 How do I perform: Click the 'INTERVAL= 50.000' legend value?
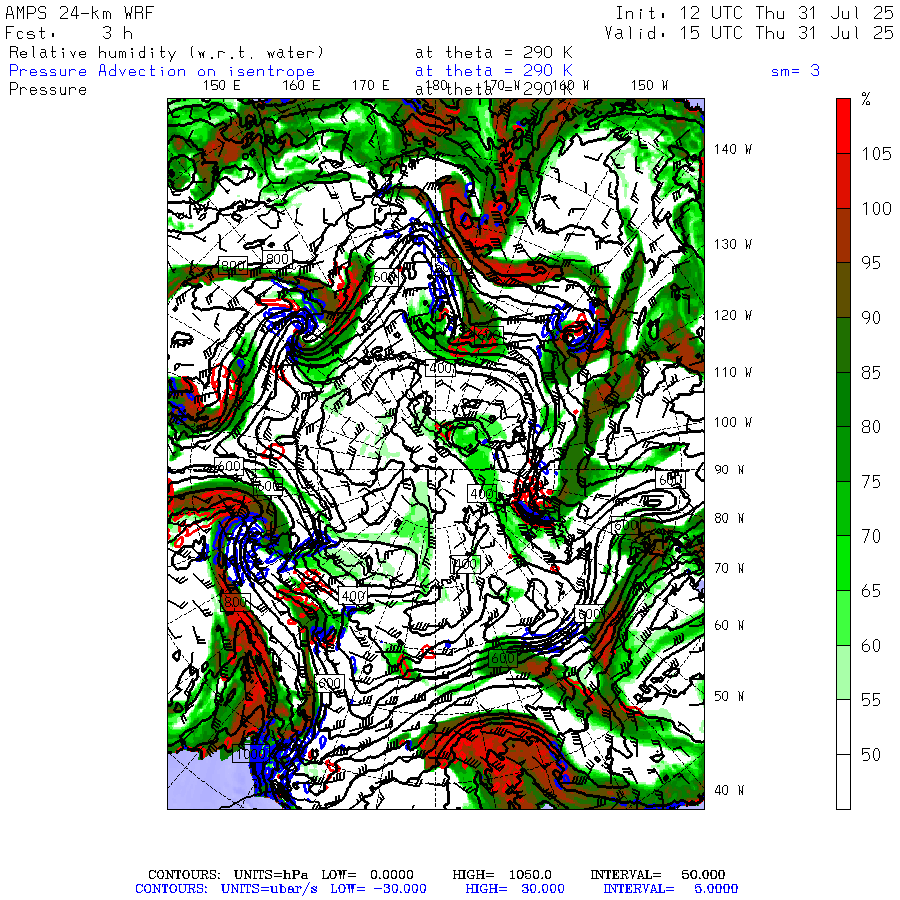tap(658, 875)
